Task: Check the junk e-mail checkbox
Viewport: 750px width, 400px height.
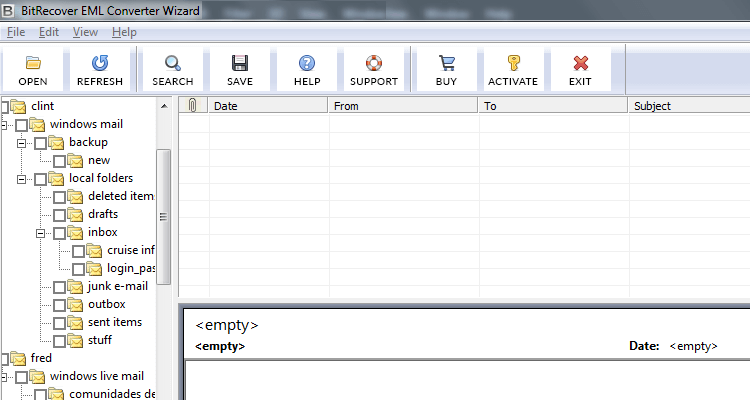Action: tap(60, 287)
